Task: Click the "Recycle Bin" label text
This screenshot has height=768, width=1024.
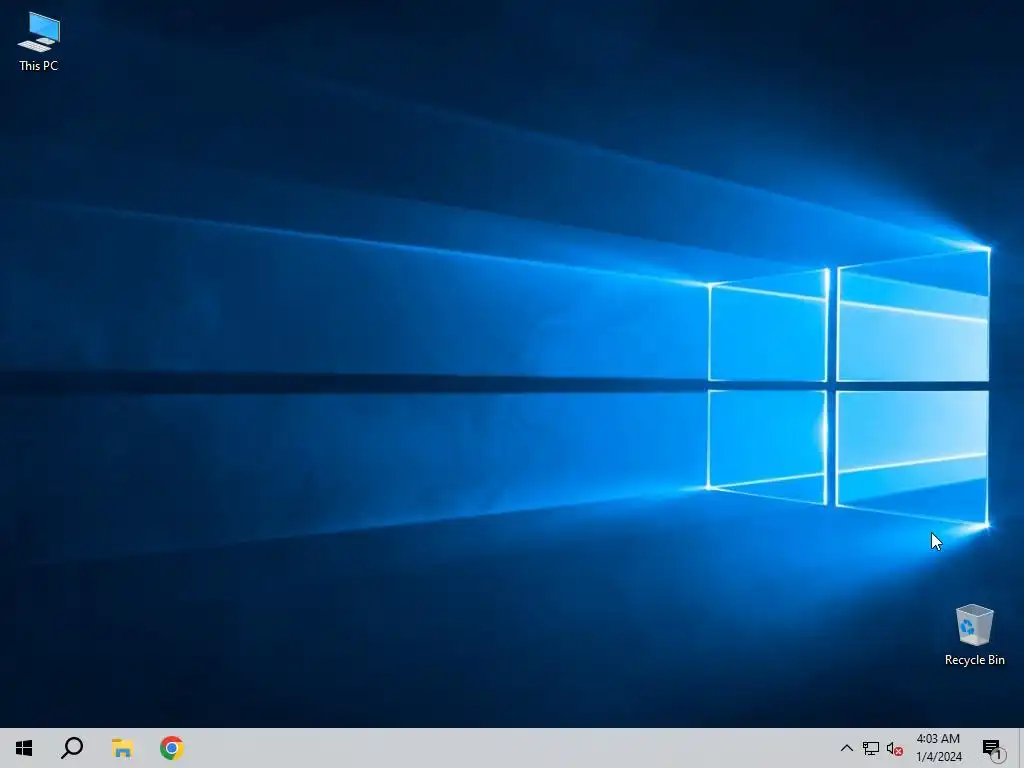Action: pyautogui.click(x=974, y=660)
